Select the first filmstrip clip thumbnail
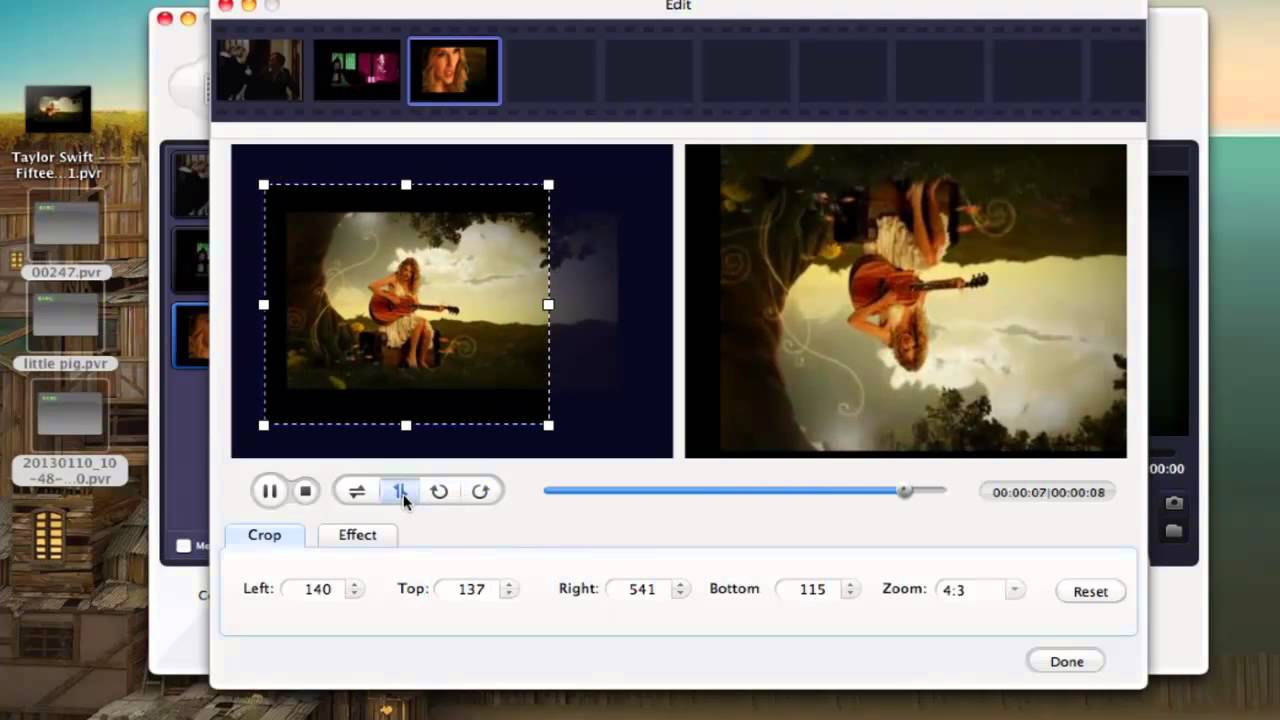Image resolution: width=1280 pixels, height=720 pixels. (259, 70)
